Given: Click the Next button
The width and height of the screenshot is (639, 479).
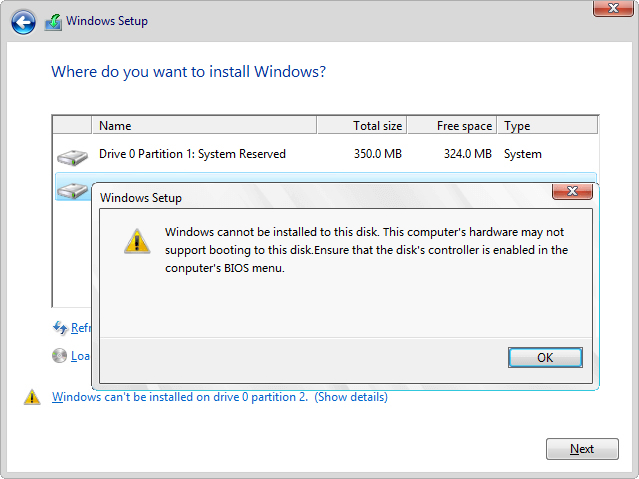Looking at the screenshot, I should tap(582, 449).
